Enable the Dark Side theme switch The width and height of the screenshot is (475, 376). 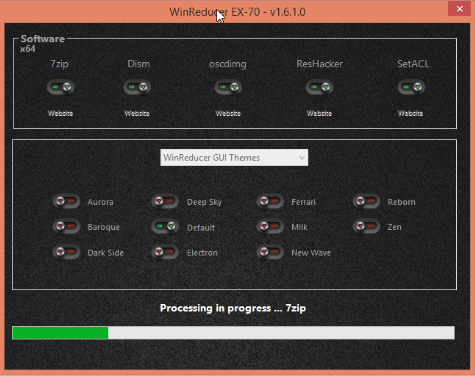(66, 252)
